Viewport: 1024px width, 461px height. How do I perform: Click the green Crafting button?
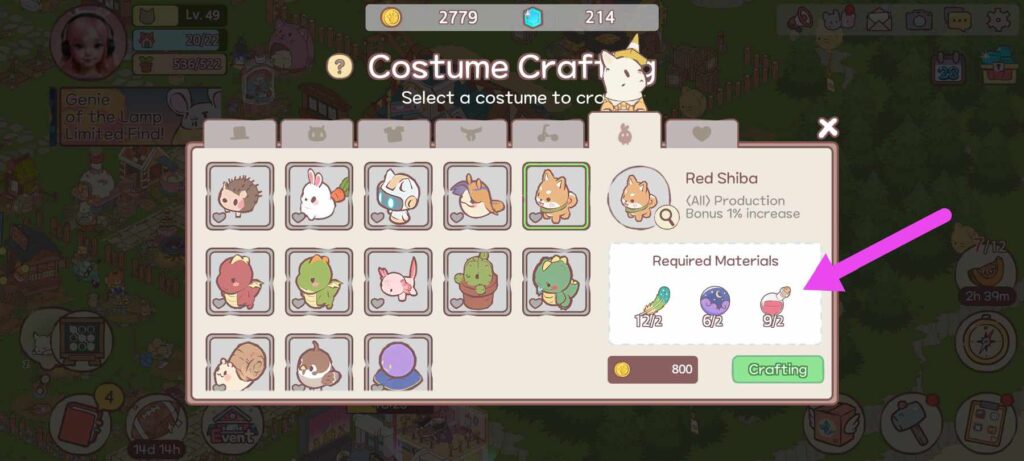point(778,370)
